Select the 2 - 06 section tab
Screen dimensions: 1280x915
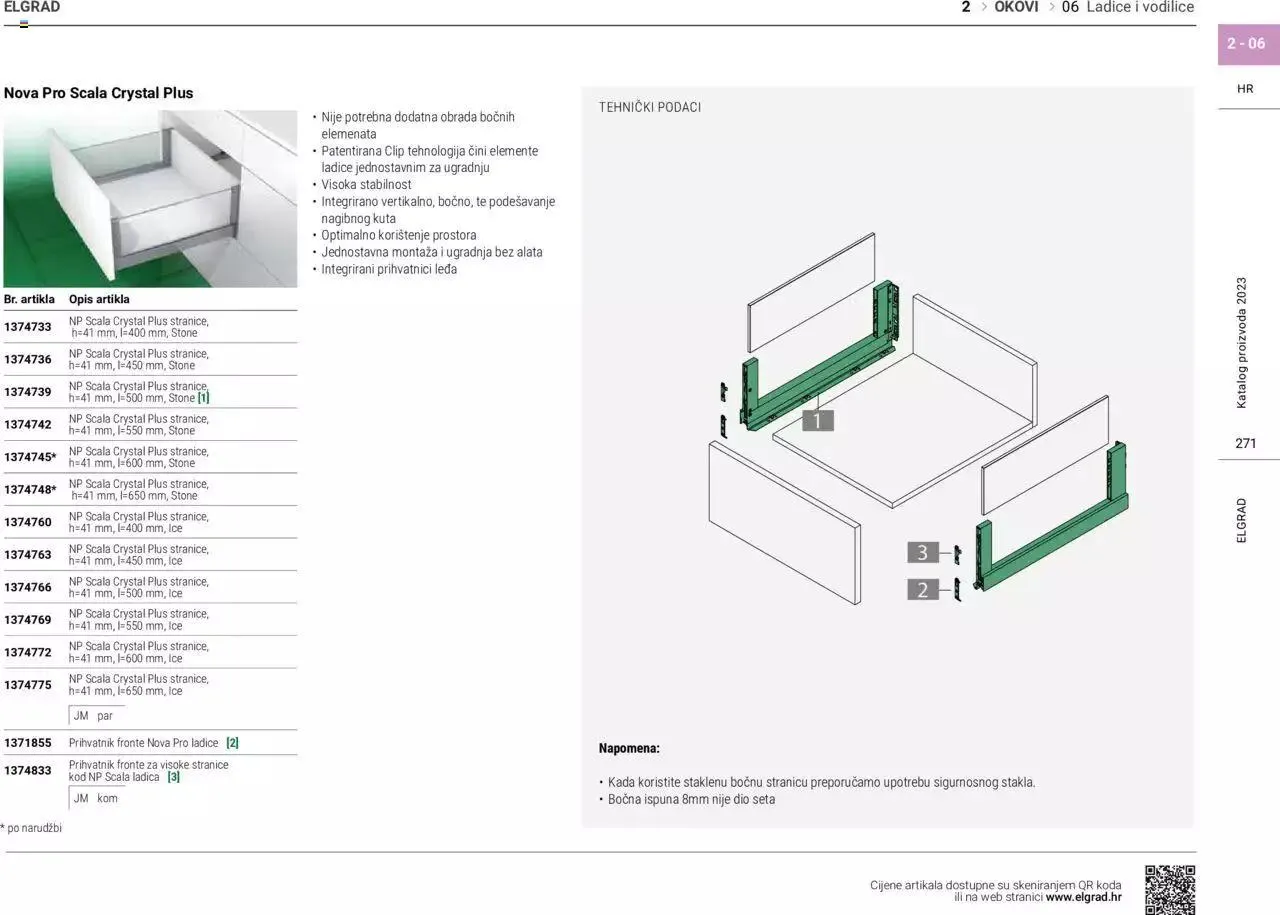1247,44
